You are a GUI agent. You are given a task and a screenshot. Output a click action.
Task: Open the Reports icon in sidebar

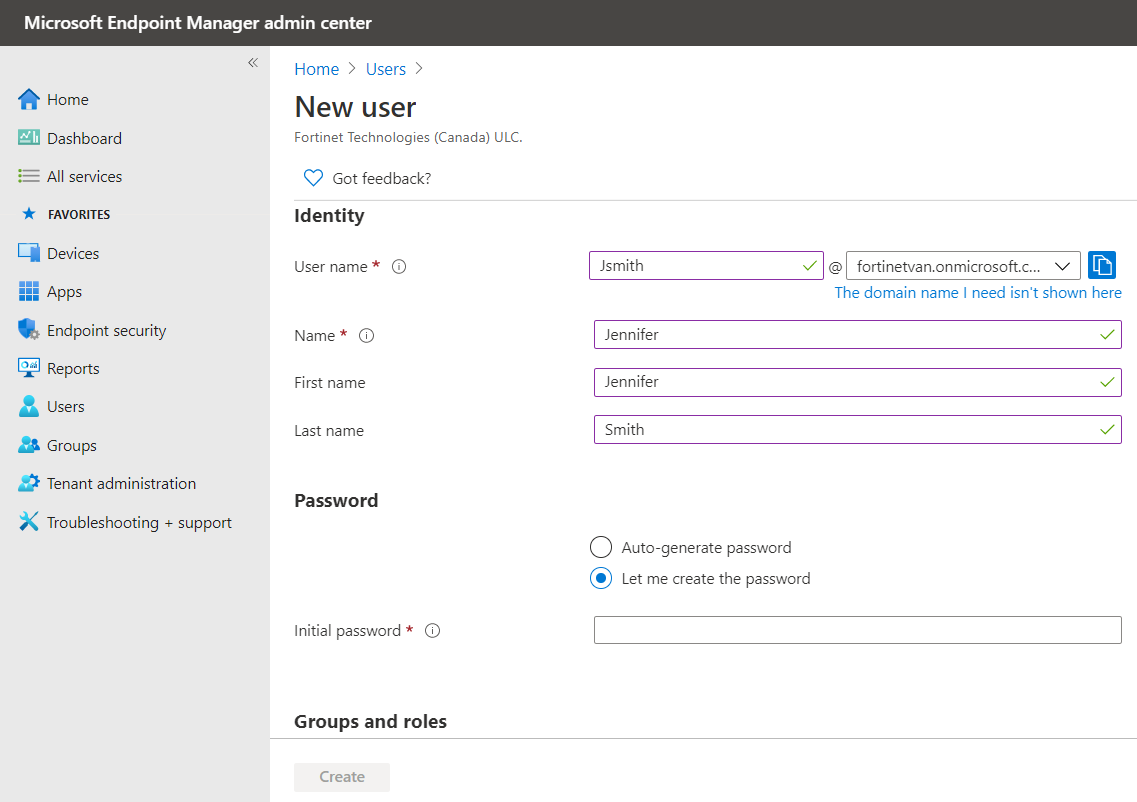28,368
